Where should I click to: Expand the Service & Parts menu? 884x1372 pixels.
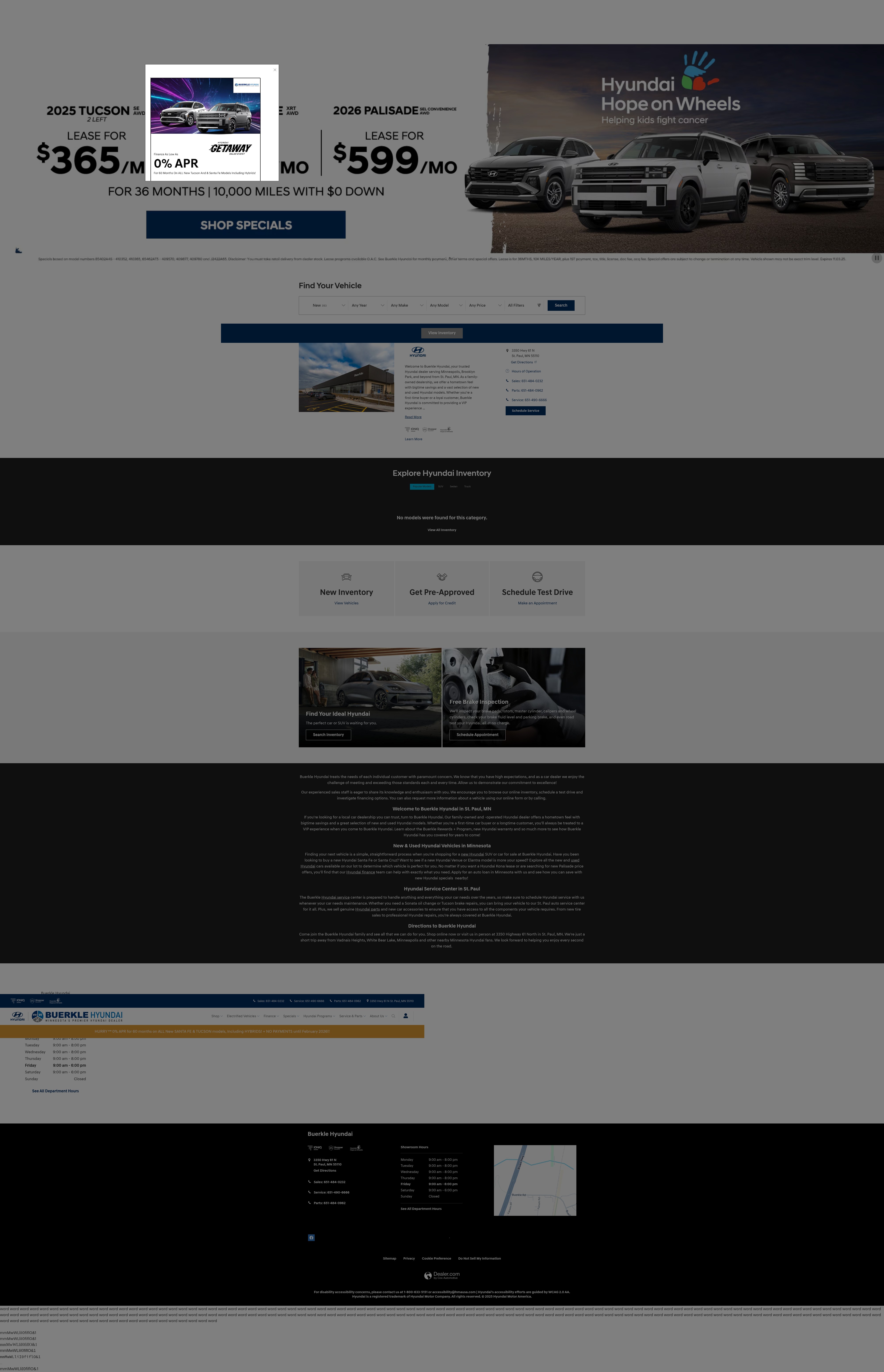352,1016
